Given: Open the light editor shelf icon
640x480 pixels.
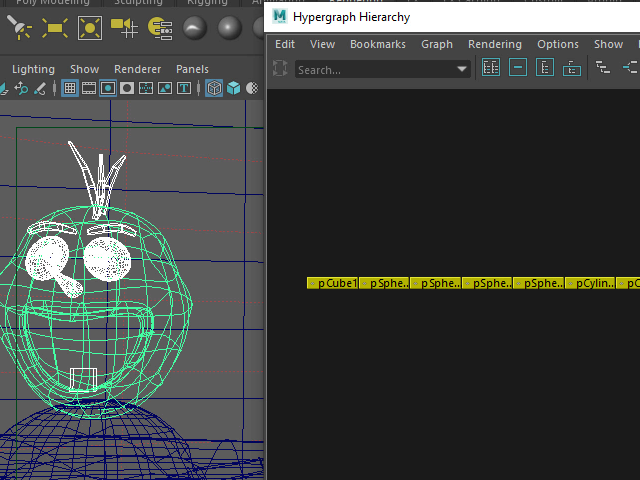Looking at the screenshot, I should [x=160, y=28].
